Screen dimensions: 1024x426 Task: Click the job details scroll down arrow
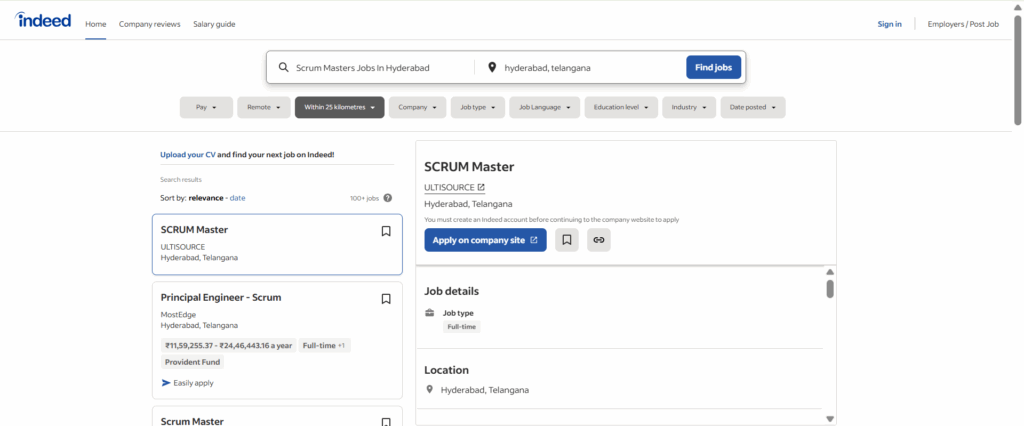(830, 419)
